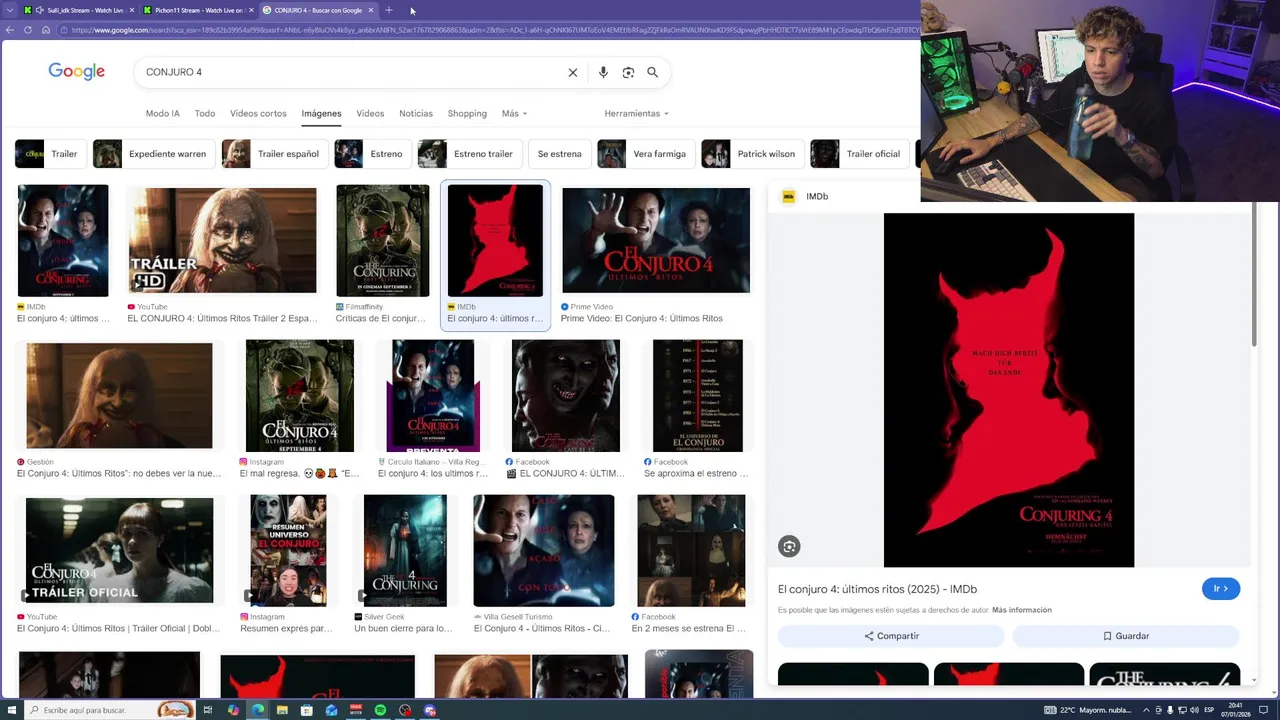
Task: Open Google Lens image search
Action: pos(628,72)
